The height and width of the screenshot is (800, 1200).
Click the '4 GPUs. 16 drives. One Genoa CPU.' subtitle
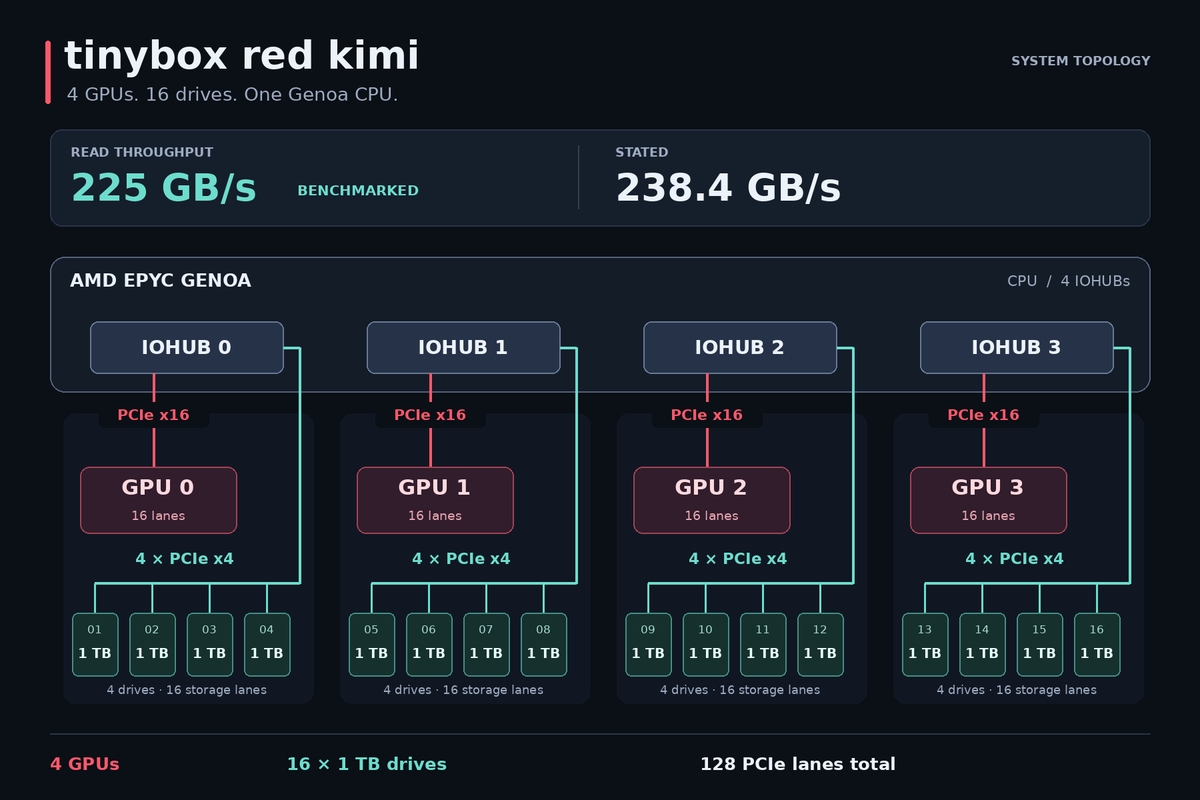point(233,95)
